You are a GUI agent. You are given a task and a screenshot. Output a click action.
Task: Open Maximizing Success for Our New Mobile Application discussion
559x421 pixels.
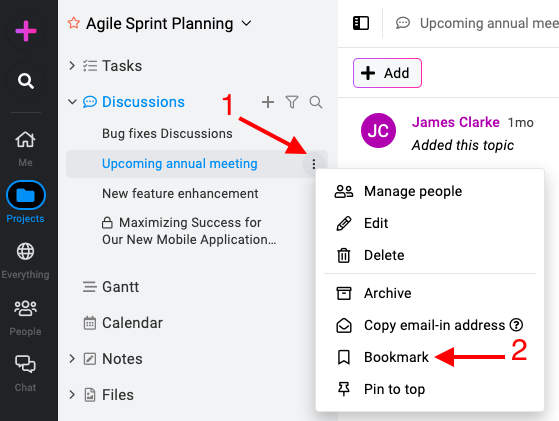click(189, 231)
